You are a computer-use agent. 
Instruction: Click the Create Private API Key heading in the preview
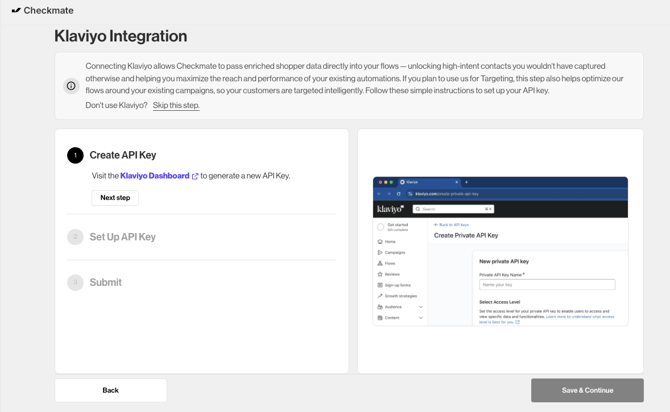pos(465,235)
